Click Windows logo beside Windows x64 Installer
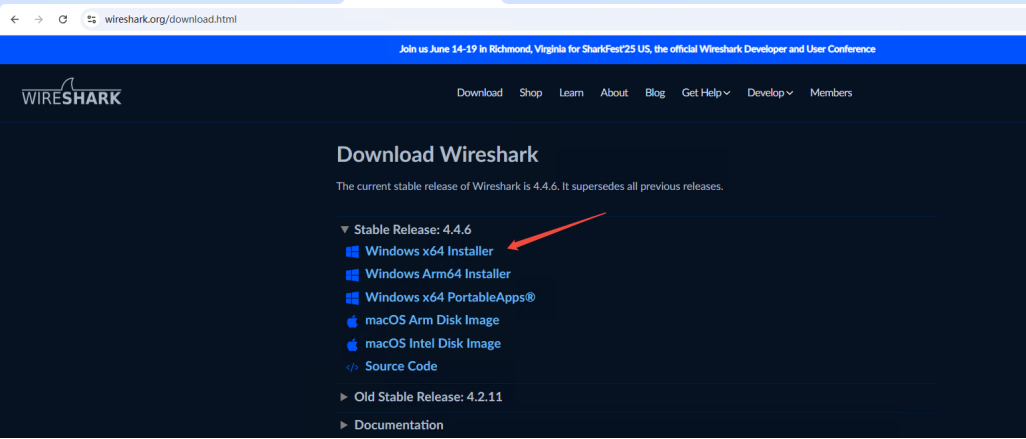The height and width of the screenshot is (439, 1026). pyautogui.click(x=352, y=252)
